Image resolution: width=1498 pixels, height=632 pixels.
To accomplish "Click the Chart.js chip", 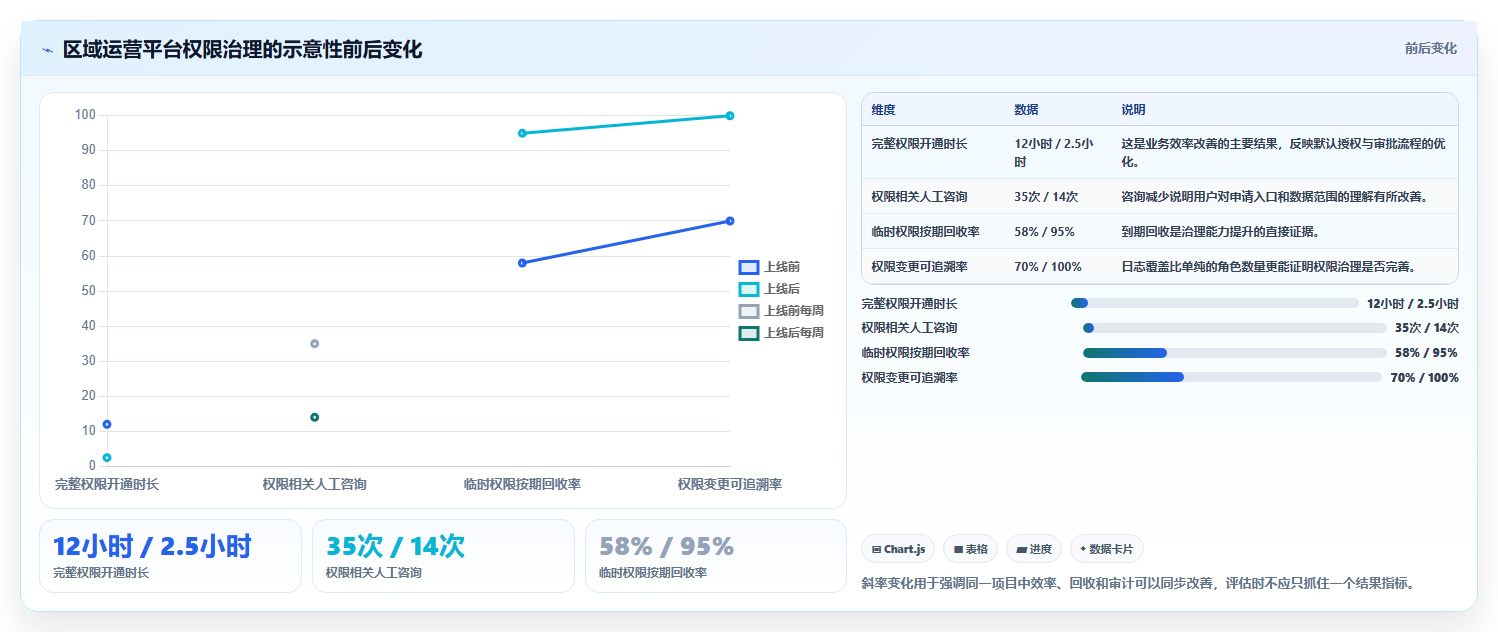I will point(898,549).
